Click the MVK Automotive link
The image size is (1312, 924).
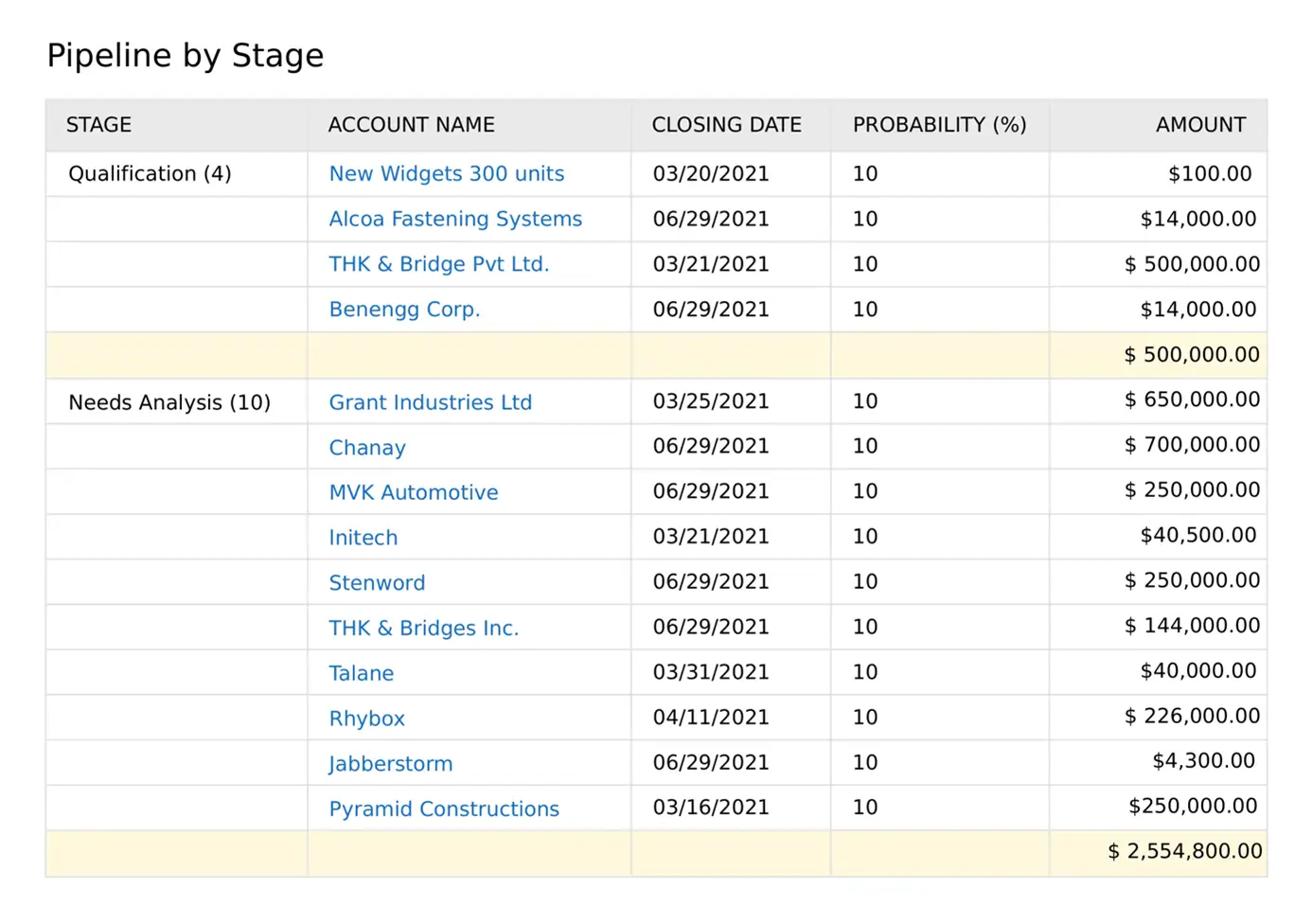pos(413,492)
